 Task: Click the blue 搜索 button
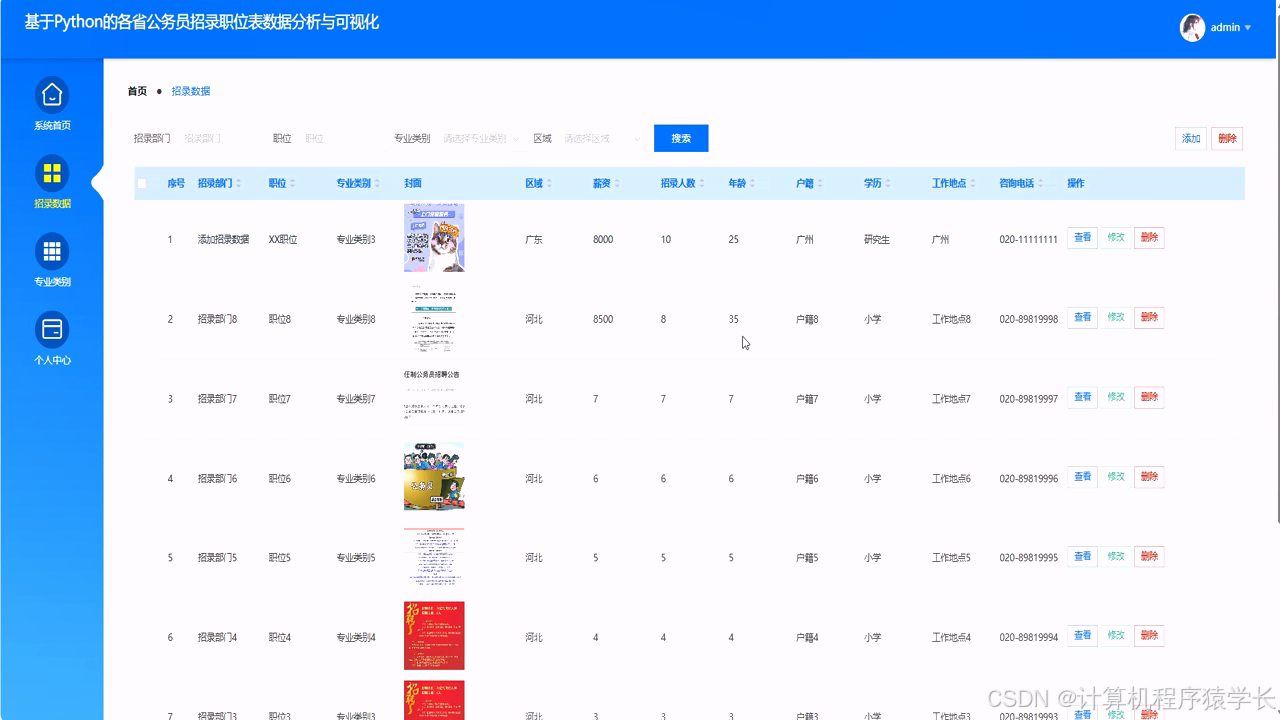681,138
